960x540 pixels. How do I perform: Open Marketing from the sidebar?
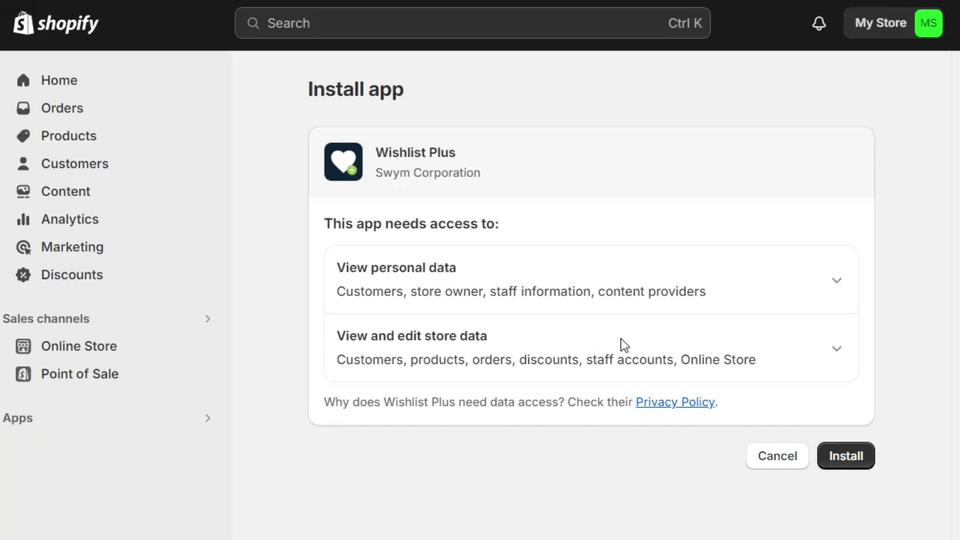pyautogui.click(x=72, y=247)
